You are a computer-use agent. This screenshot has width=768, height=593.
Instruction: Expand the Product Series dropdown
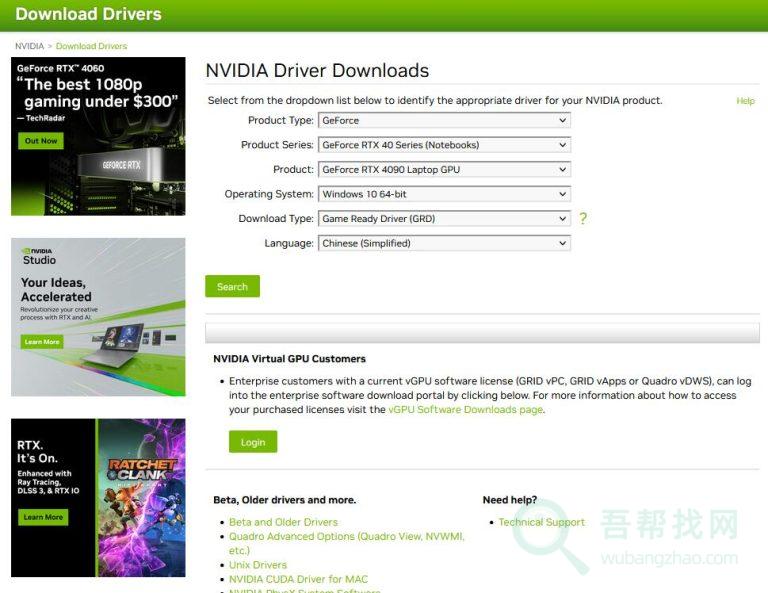pos(444,145)
